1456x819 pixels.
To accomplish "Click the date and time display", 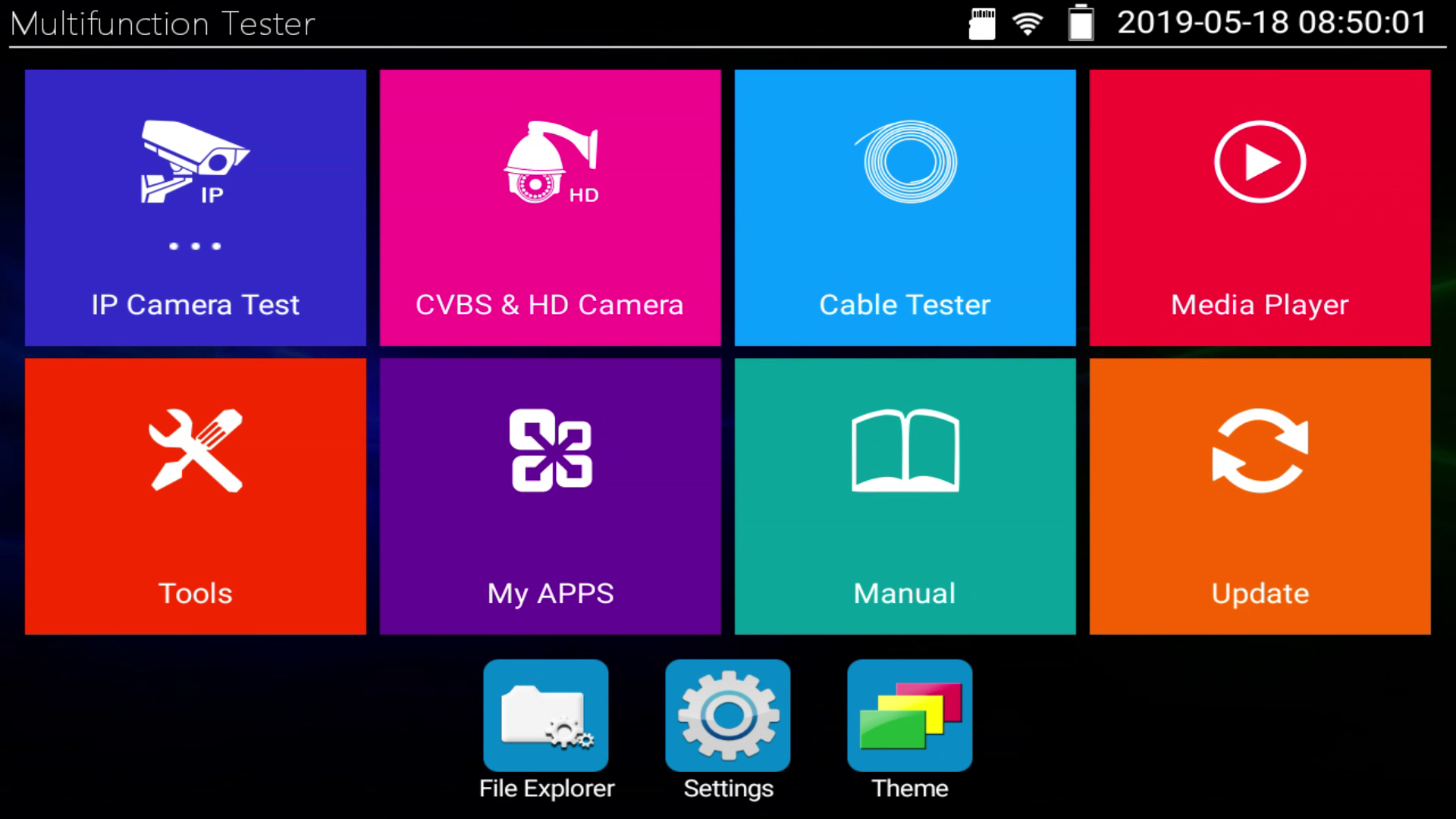I will click(x=1272, y=23).
